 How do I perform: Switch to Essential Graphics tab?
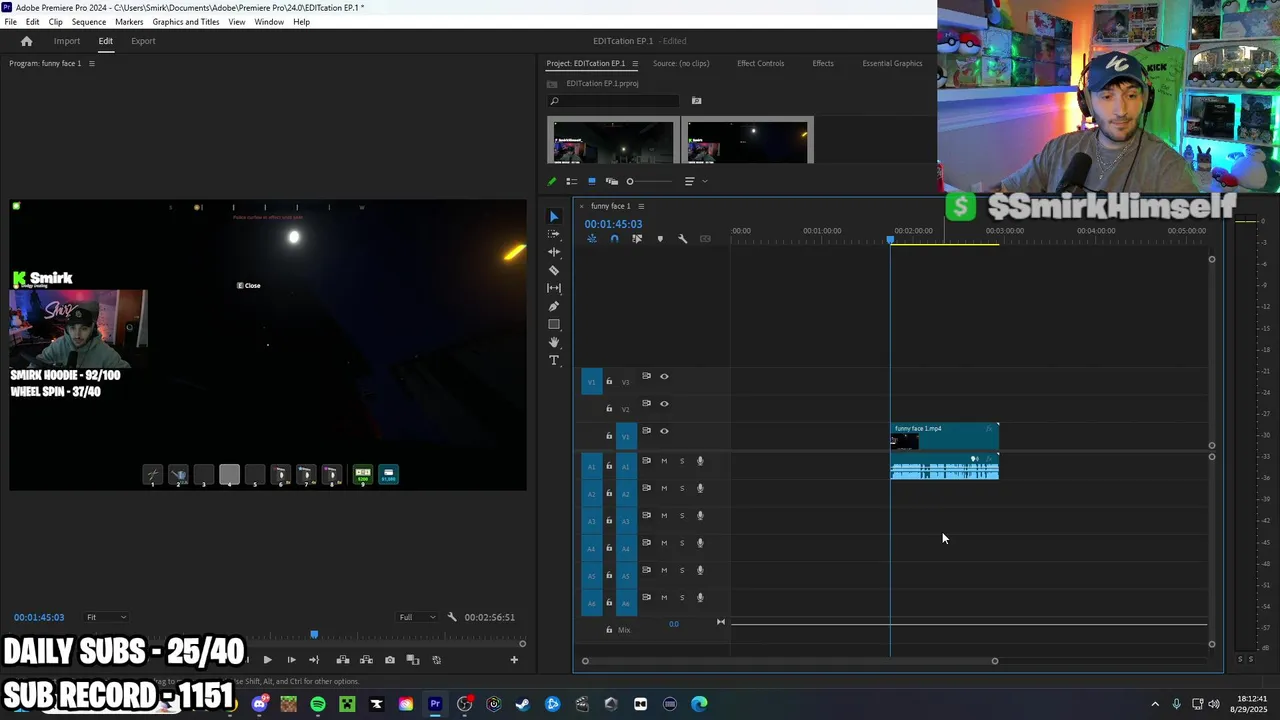[892, 63]
